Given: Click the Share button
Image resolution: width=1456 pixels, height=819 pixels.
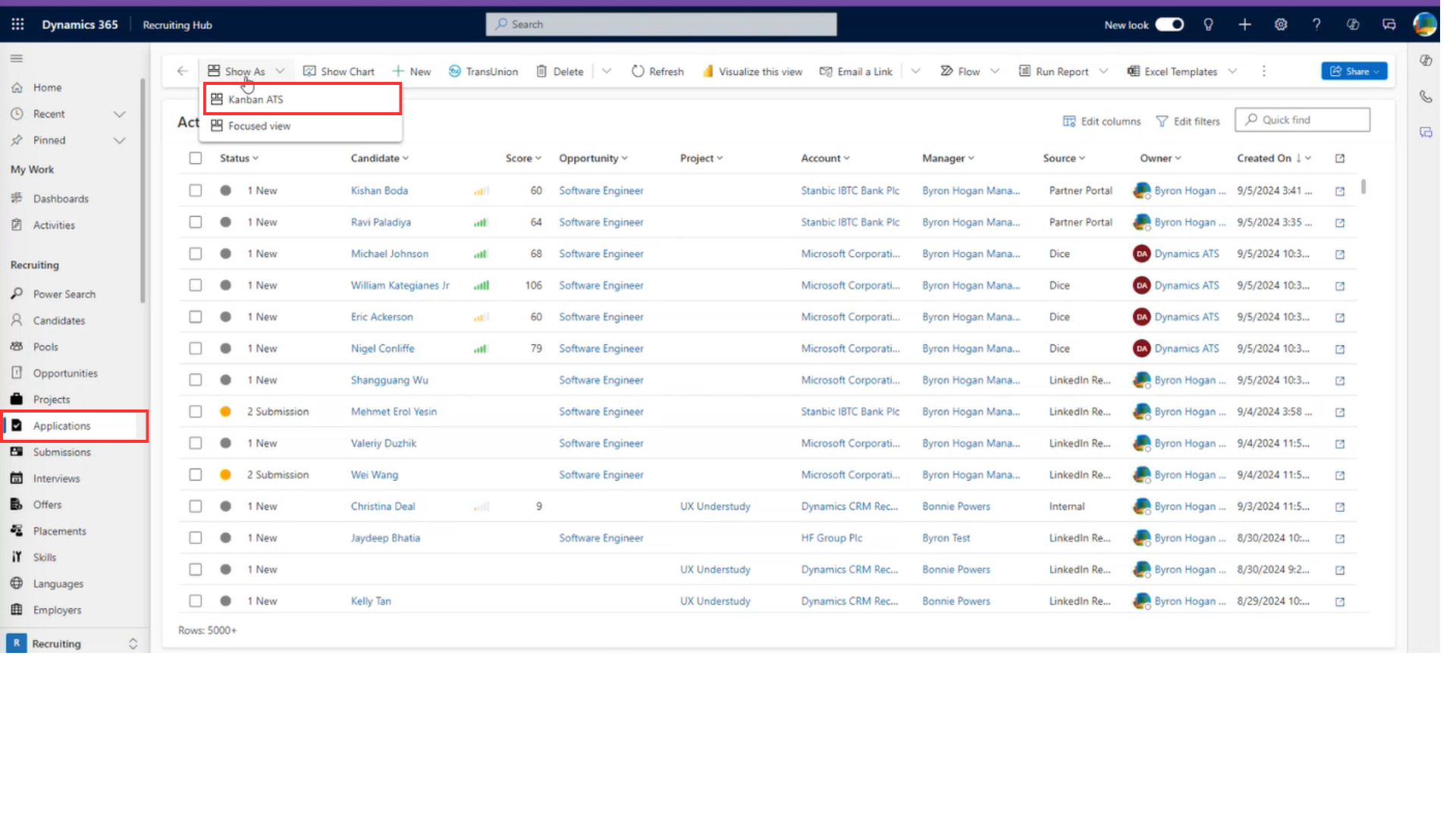Looking at the screenshot, I should pyautogui.click(x=1354, y=71).
